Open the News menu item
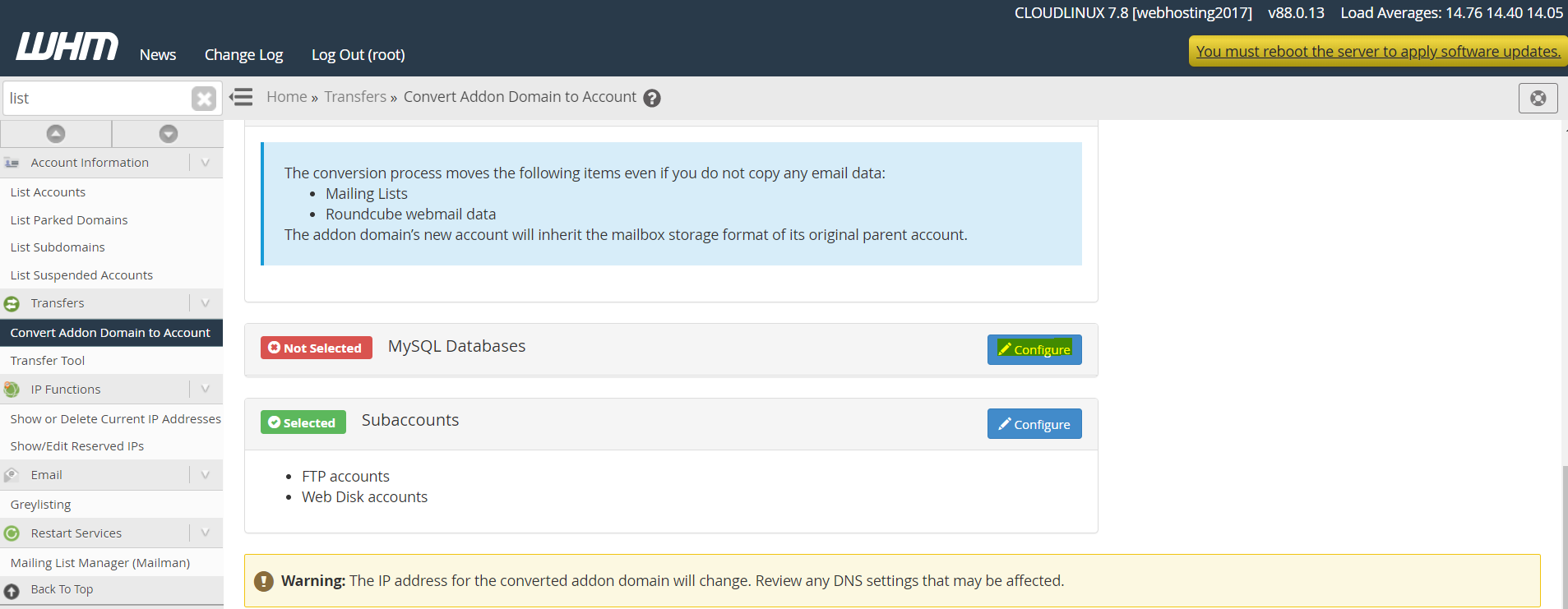 click(158, 54)
